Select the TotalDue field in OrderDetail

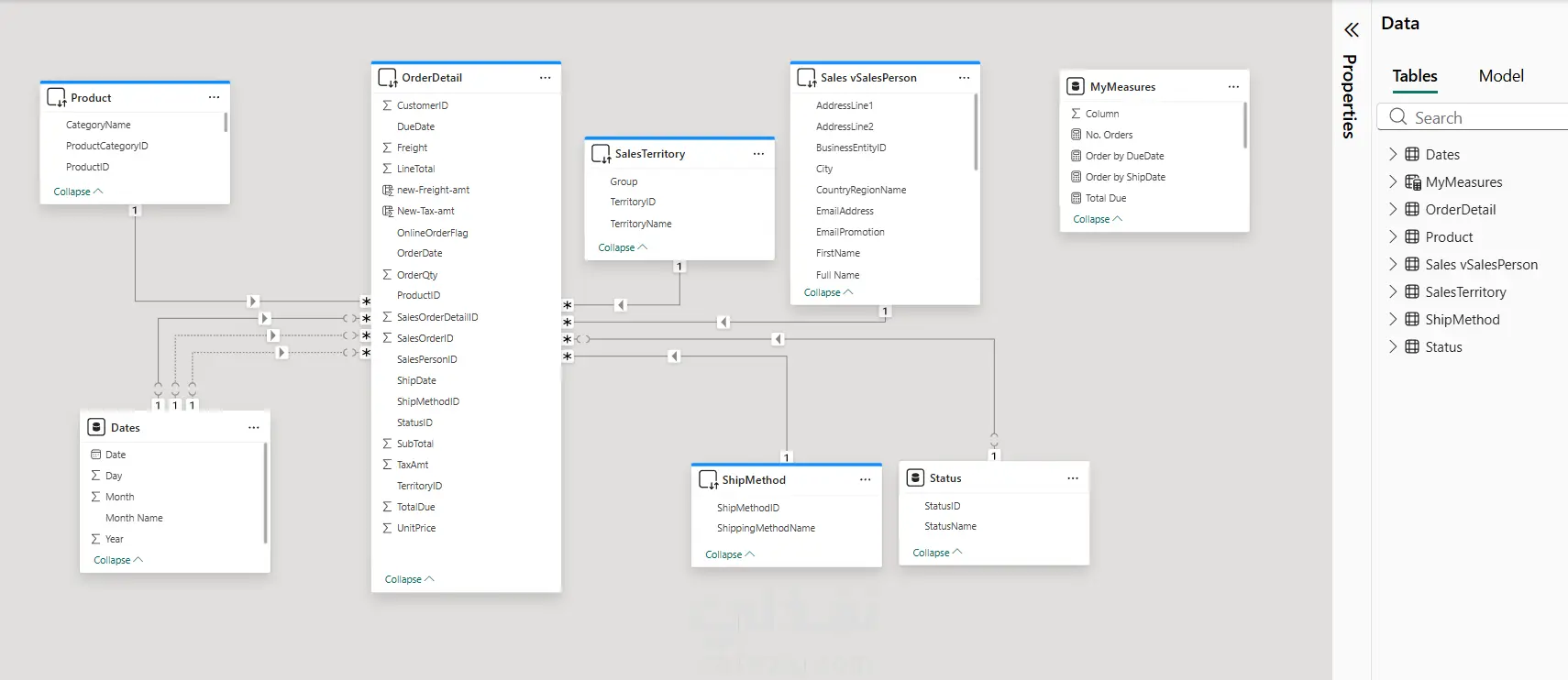(415, 507)
